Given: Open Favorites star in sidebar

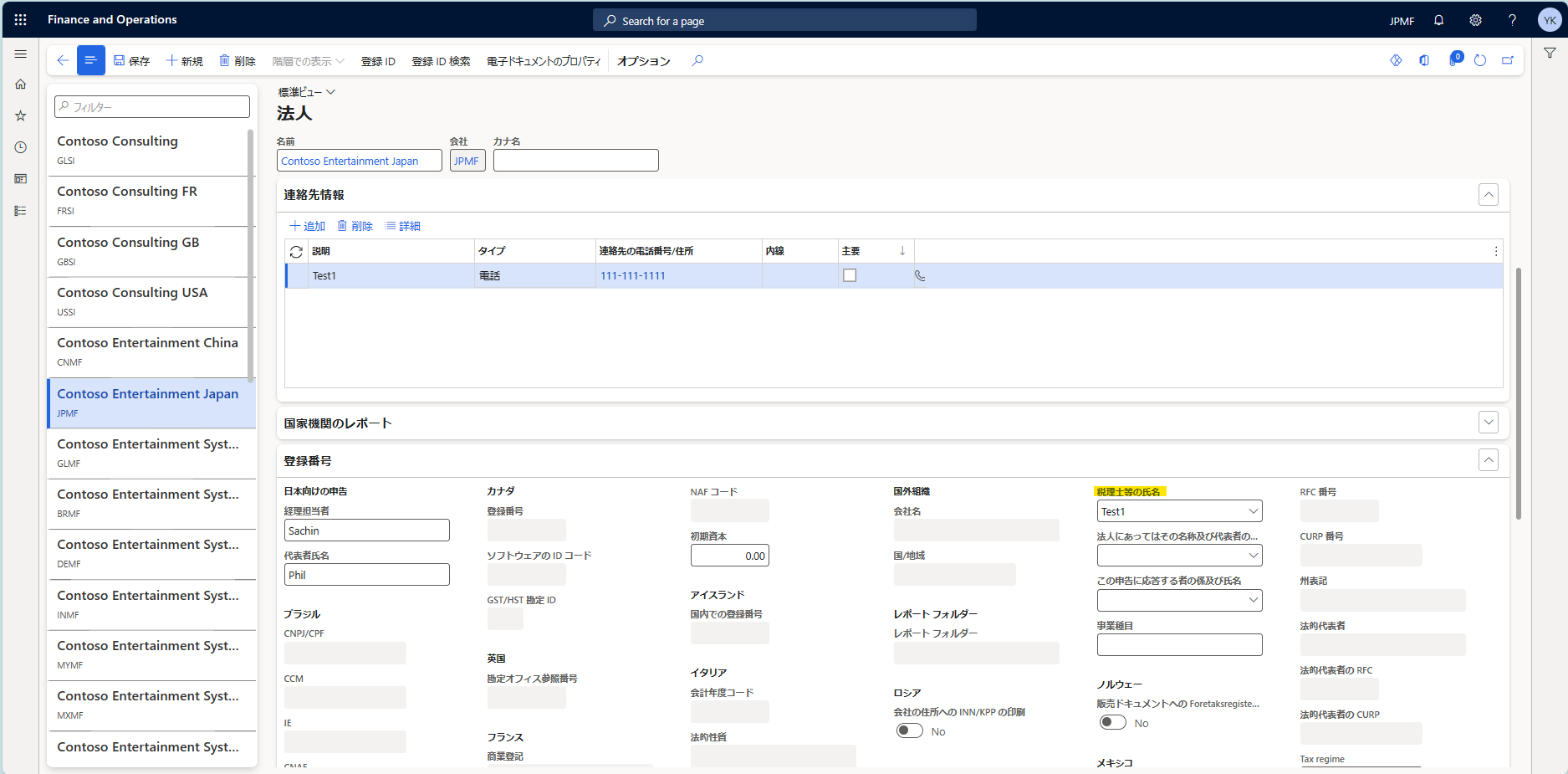Looking at the screenshot, I should pyautogui.click(x=21, y=115).
